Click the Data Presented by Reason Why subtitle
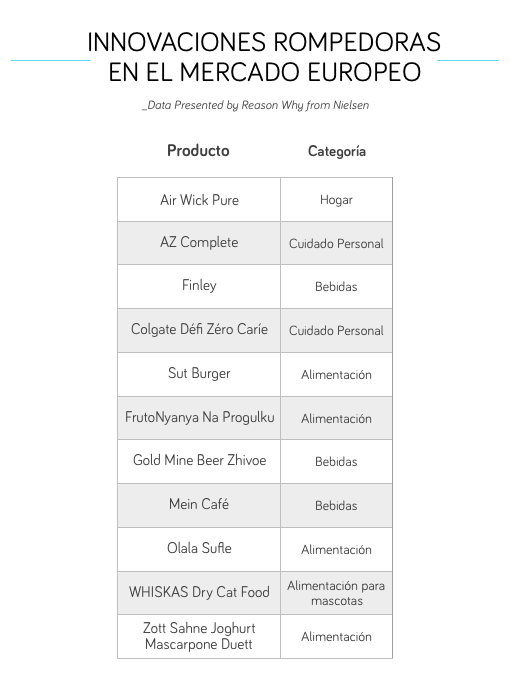Screen dimensions: 510x678 tap(256, 105)
